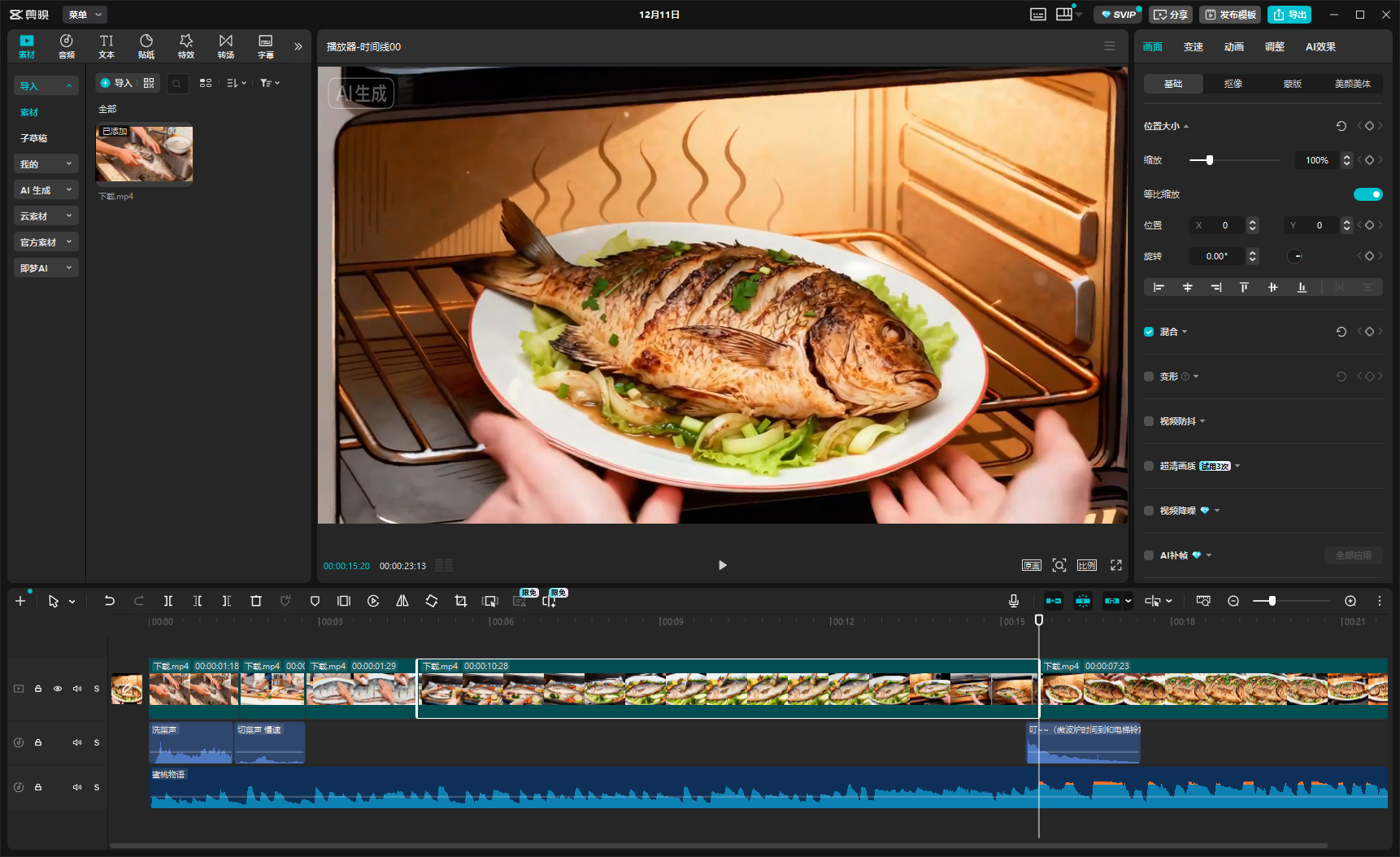Open the Stickers (贴纸) panel

146,46
